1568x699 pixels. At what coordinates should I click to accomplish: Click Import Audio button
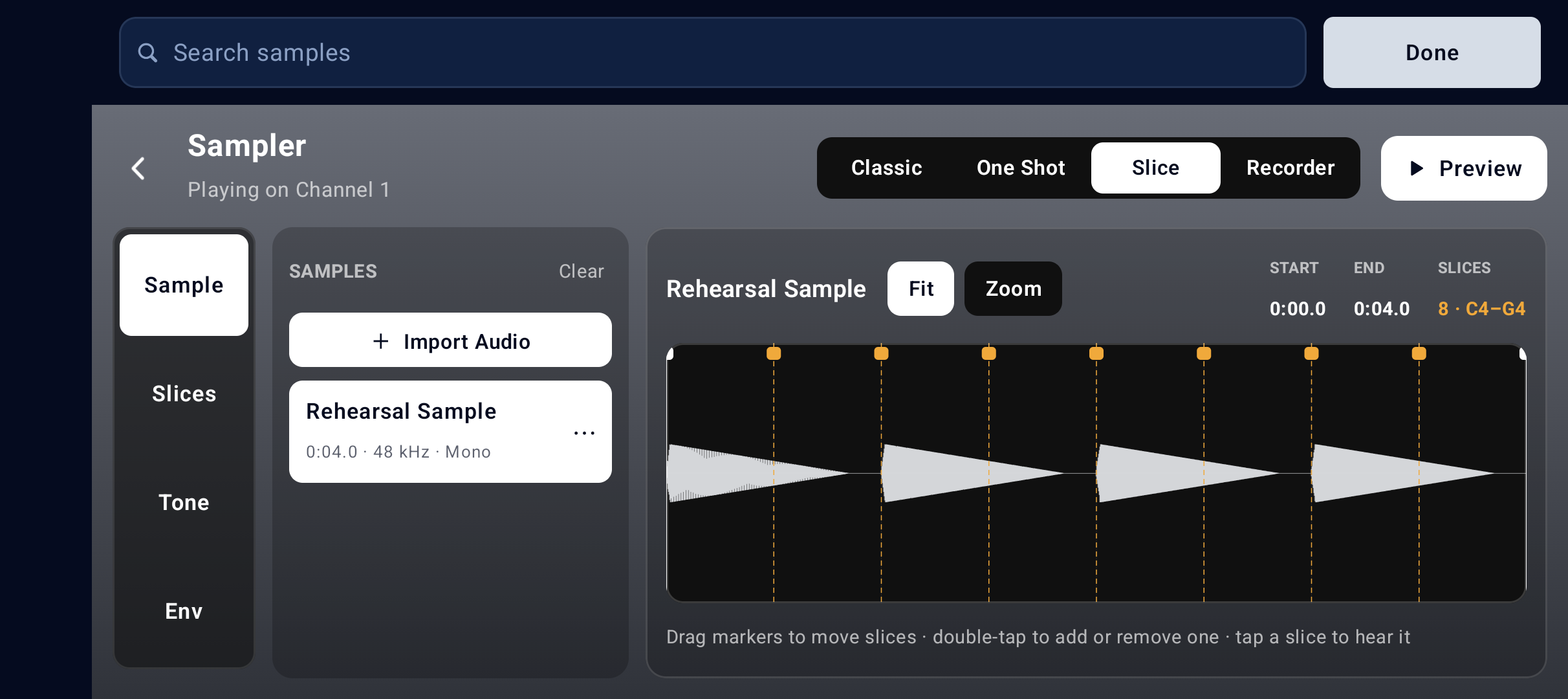(450, 340)
